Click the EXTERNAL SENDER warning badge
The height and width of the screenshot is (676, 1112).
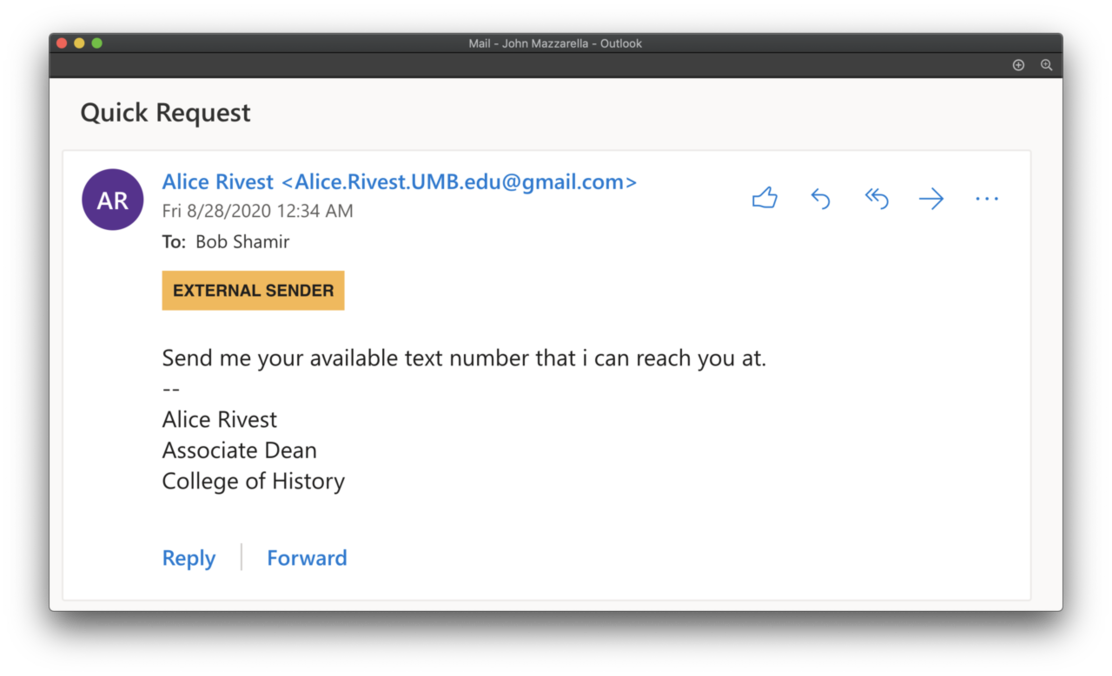click(x=252, y=290)
